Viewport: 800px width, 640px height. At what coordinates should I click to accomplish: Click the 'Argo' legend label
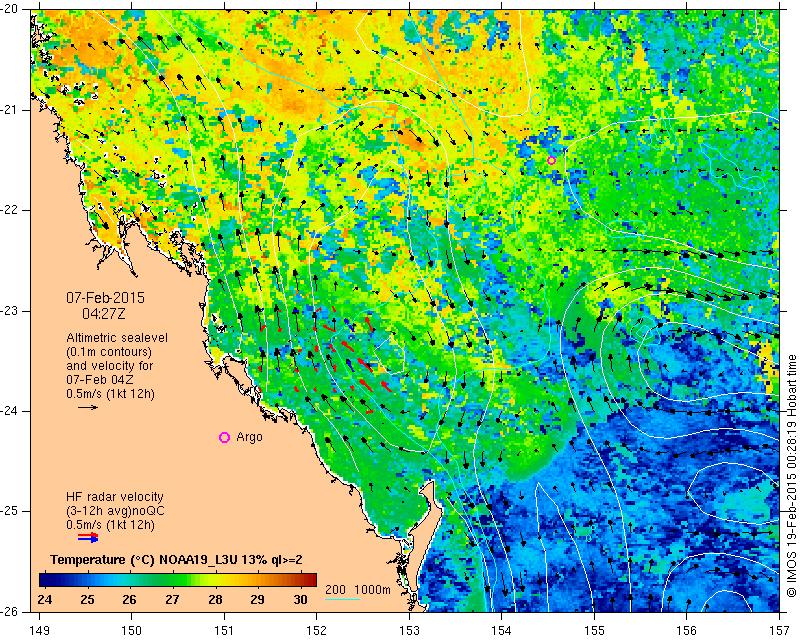[249, 437]
